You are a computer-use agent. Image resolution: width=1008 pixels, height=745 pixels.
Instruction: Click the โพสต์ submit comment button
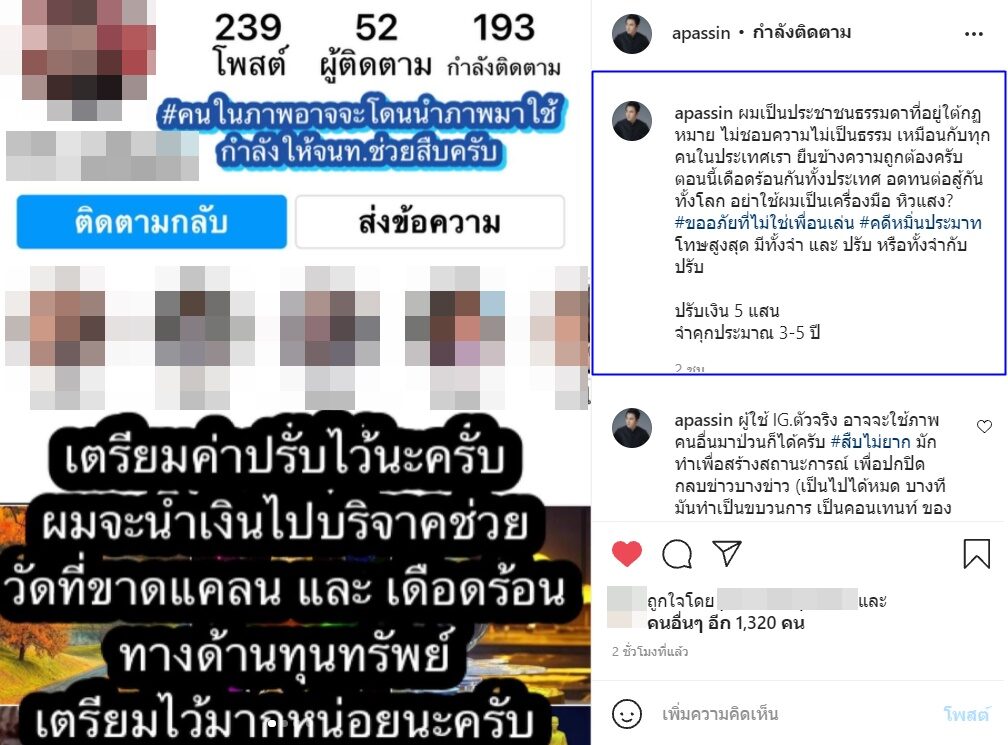point(966,714)
